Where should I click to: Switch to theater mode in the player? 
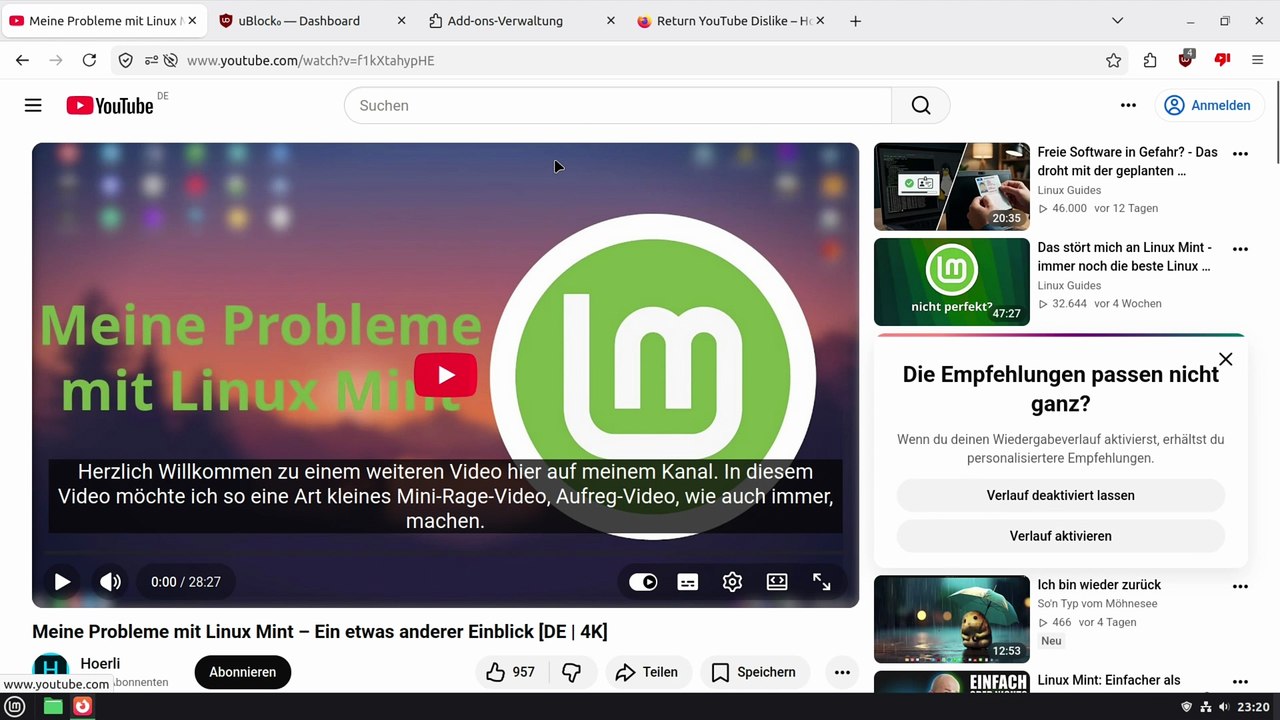point(777,582)
